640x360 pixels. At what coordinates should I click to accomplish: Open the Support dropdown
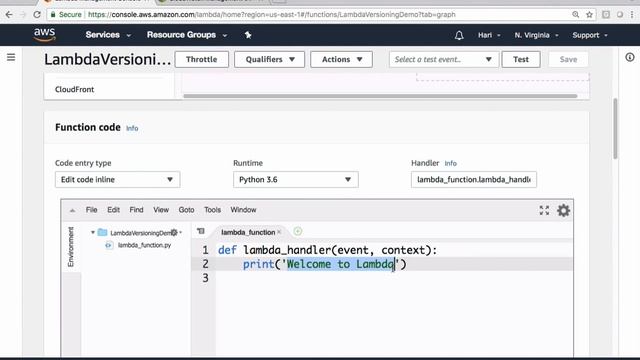click(590, 35)
